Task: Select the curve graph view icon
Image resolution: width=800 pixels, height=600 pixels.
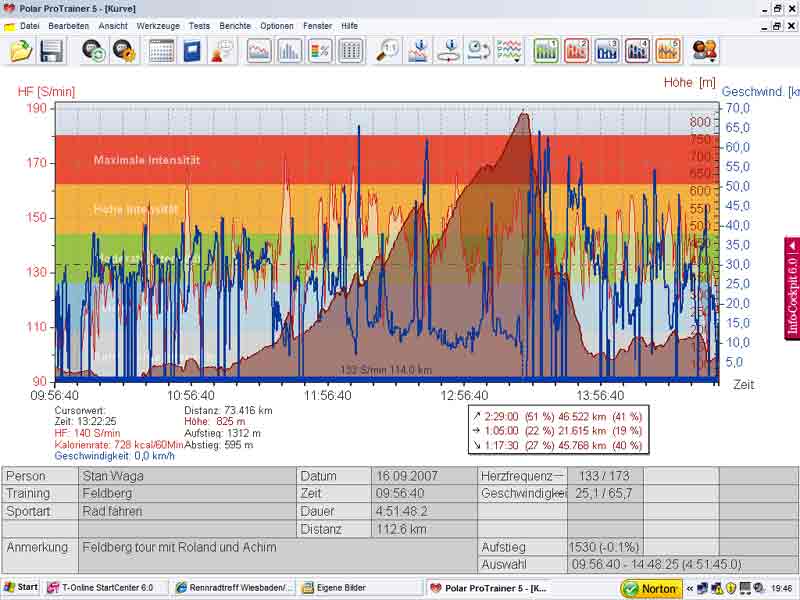Action: click(x=259, y=50)
